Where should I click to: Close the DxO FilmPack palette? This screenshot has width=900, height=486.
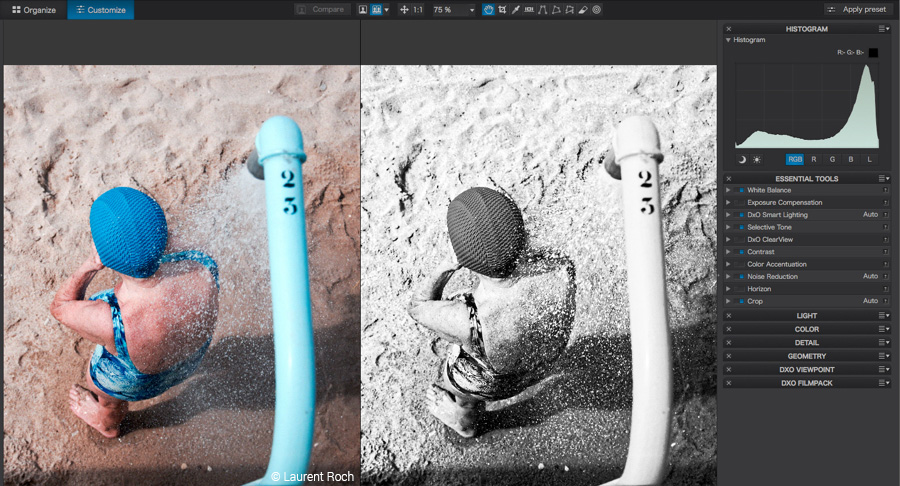[729, 383]
